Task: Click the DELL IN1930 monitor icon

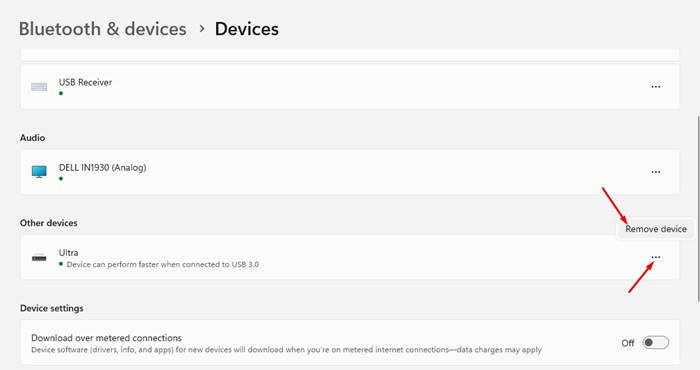Action: coord(39,171)
